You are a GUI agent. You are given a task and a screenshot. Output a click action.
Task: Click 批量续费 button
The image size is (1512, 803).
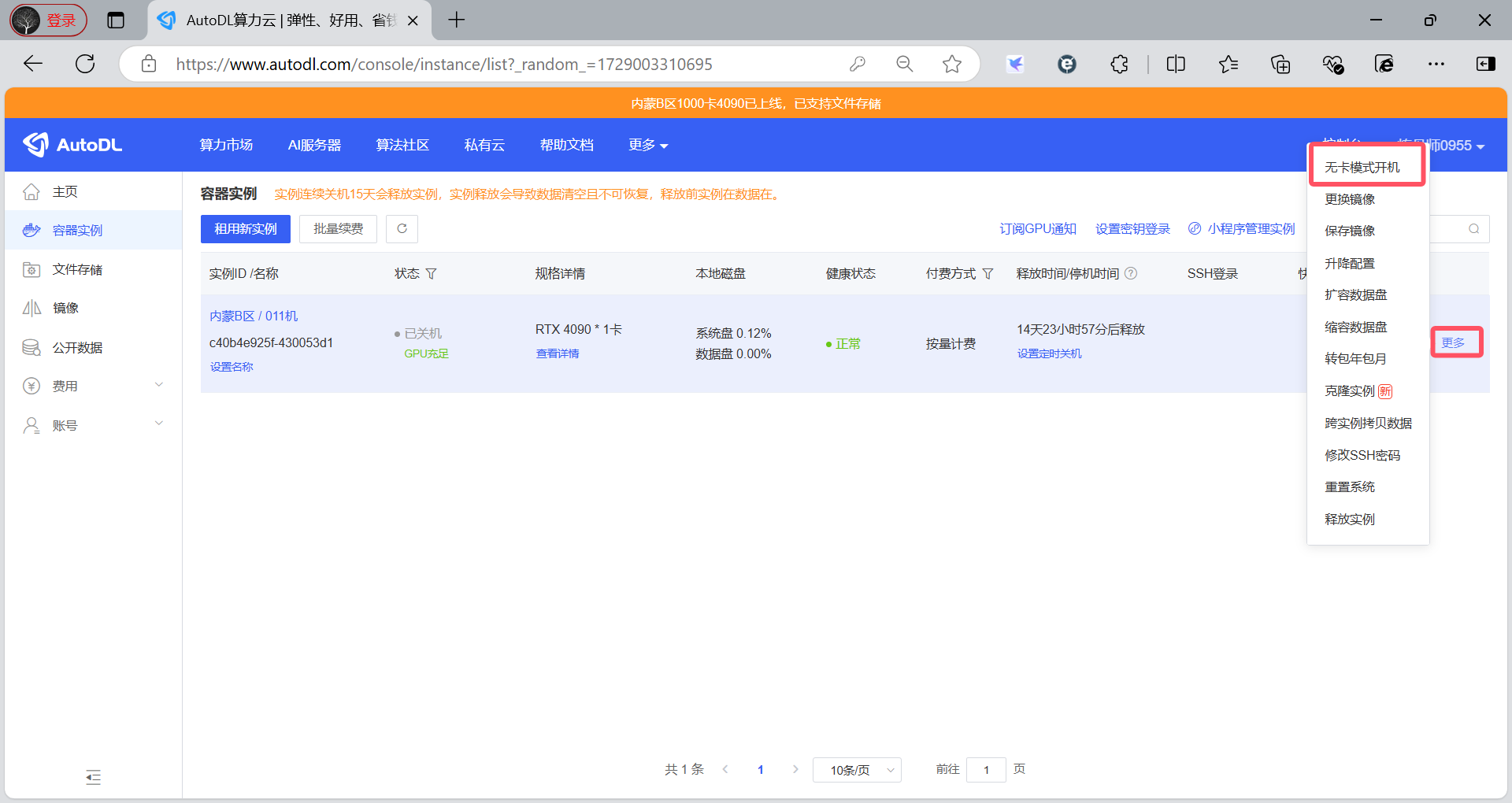click(339, 229)
